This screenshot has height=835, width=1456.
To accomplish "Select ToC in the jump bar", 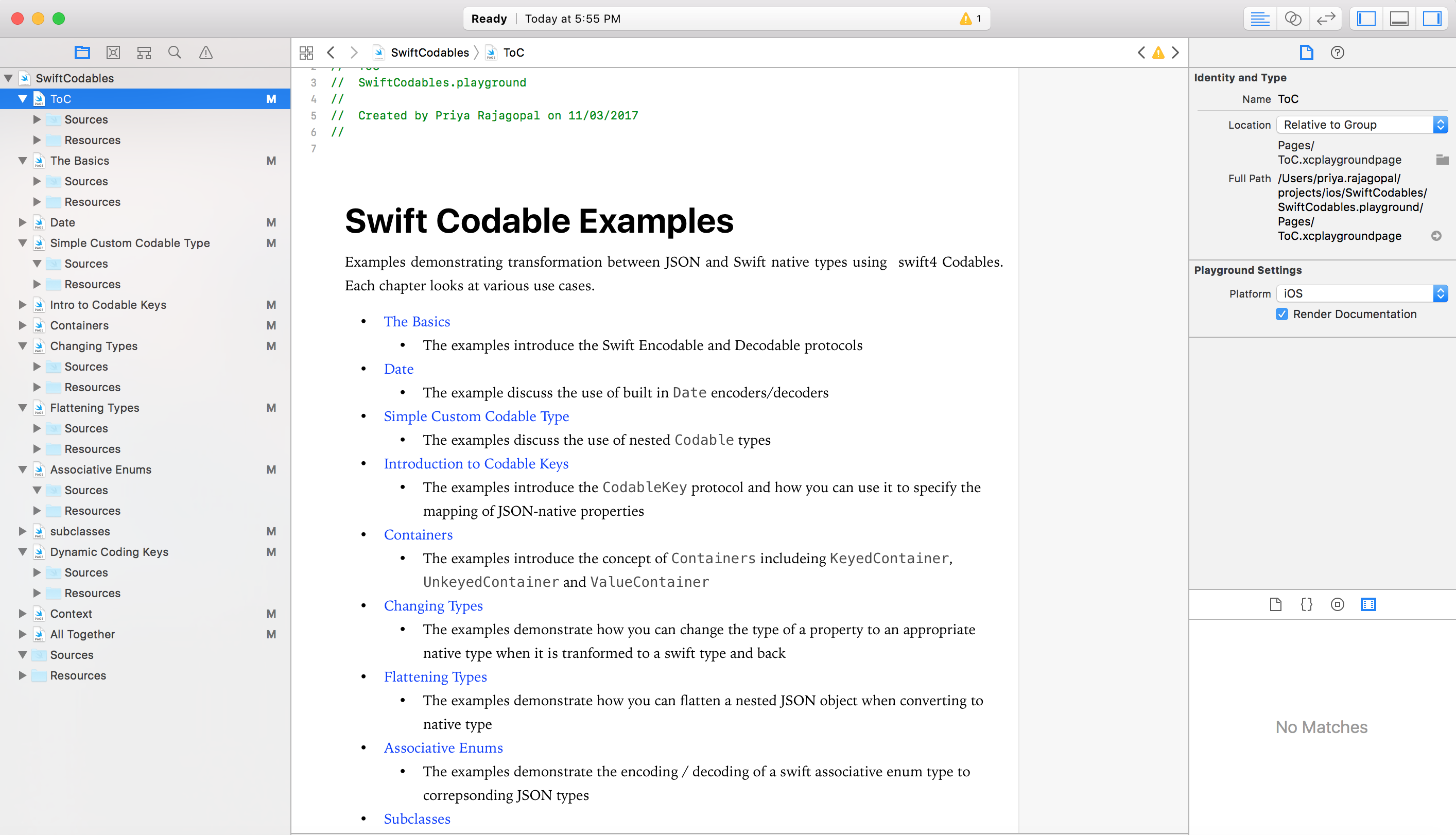I will [x=505, y=53].
